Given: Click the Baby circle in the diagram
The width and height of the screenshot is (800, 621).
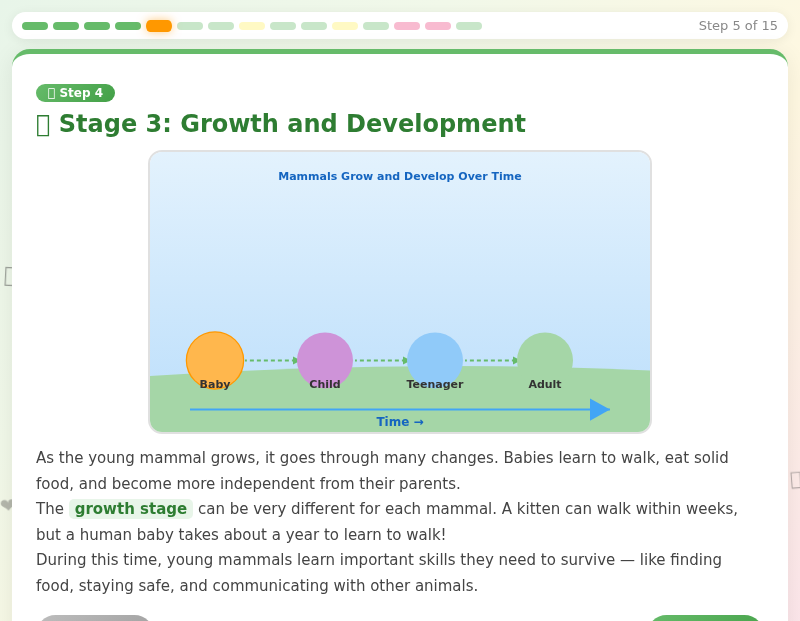Looking at the screenshot, I should [214, 358].
